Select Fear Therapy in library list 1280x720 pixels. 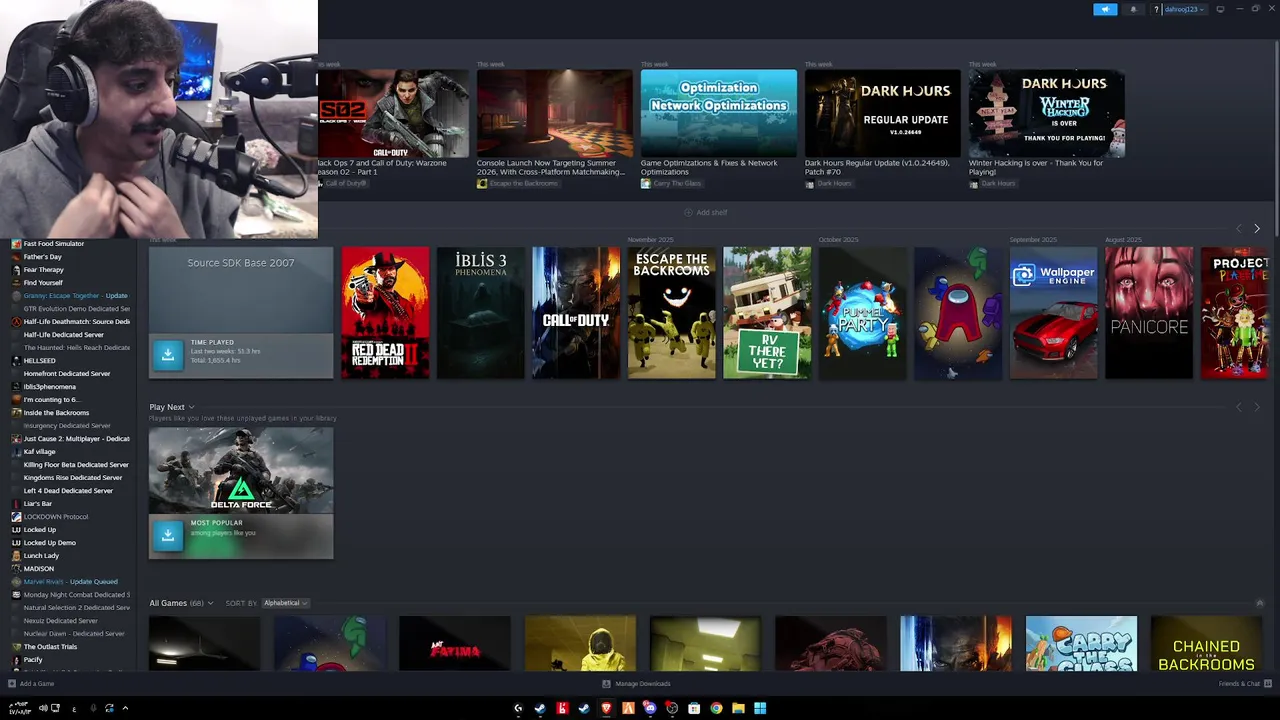43,269
